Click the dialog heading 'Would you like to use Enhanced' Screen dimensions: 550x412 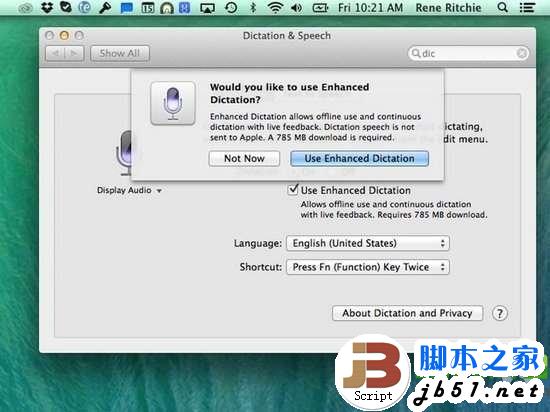(289, 87)
